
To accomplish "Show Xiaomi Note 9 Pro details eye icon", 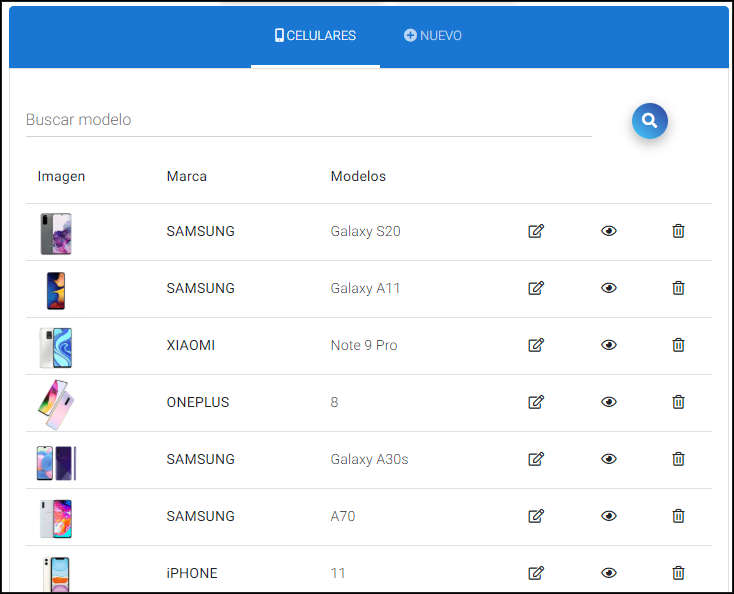I will click(x=609, y=345).
